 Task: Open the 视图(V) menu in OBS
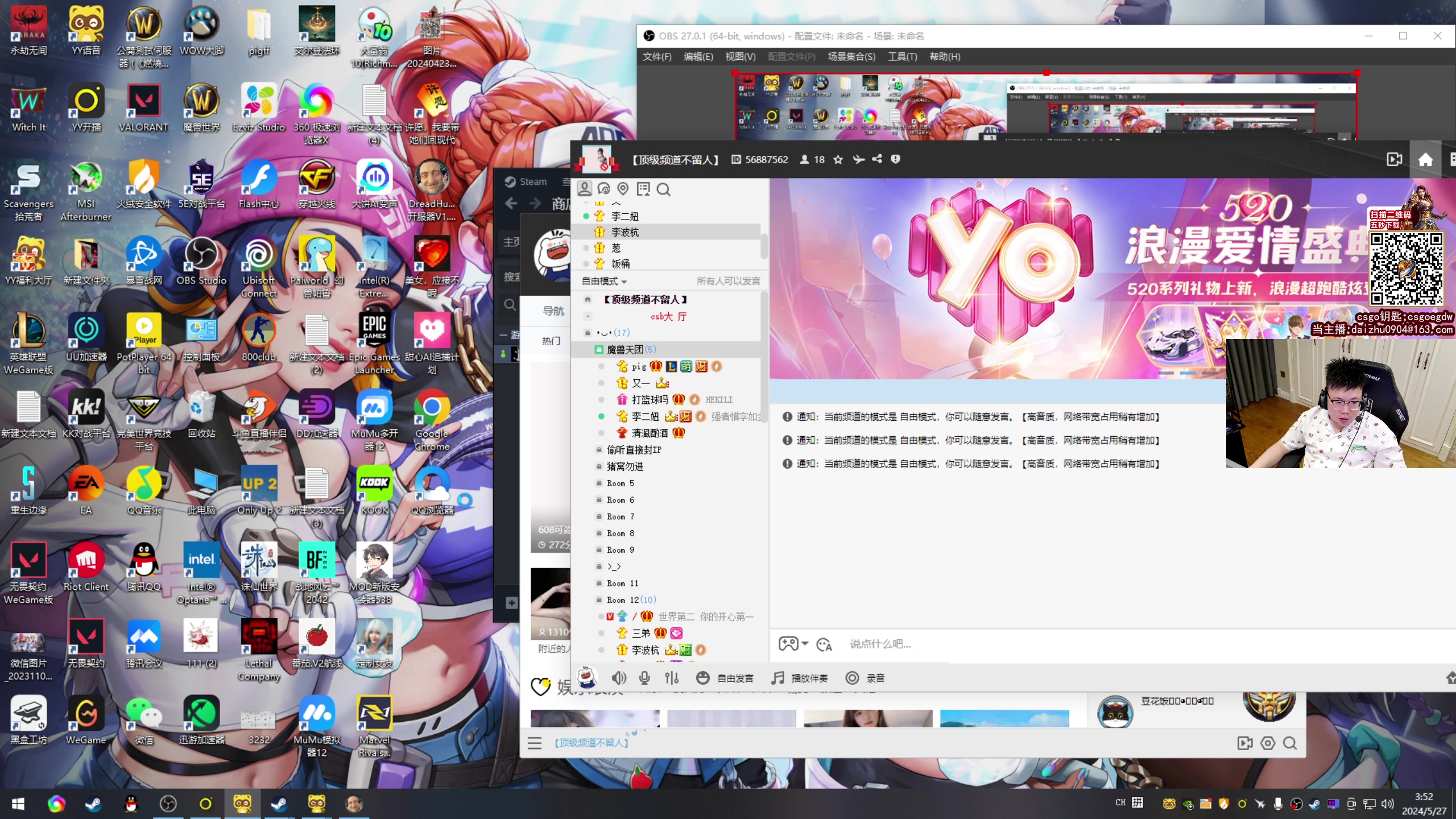[740, 56]
